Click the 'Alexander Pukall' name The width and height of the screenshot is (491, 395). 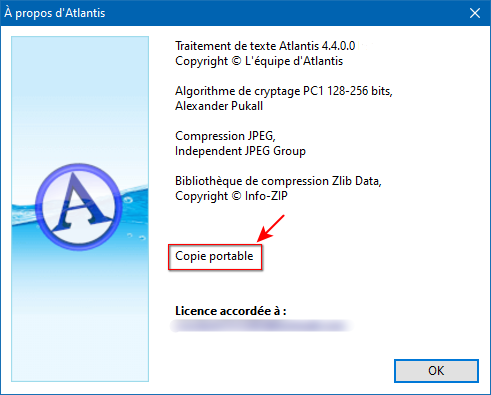click(219, 106)
